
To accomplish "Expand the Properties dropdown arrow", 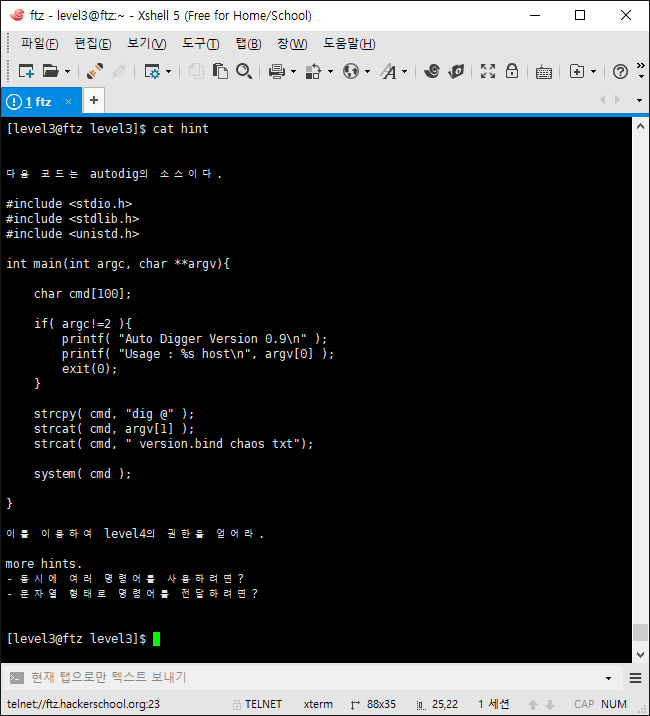I will tap(169, 72).
